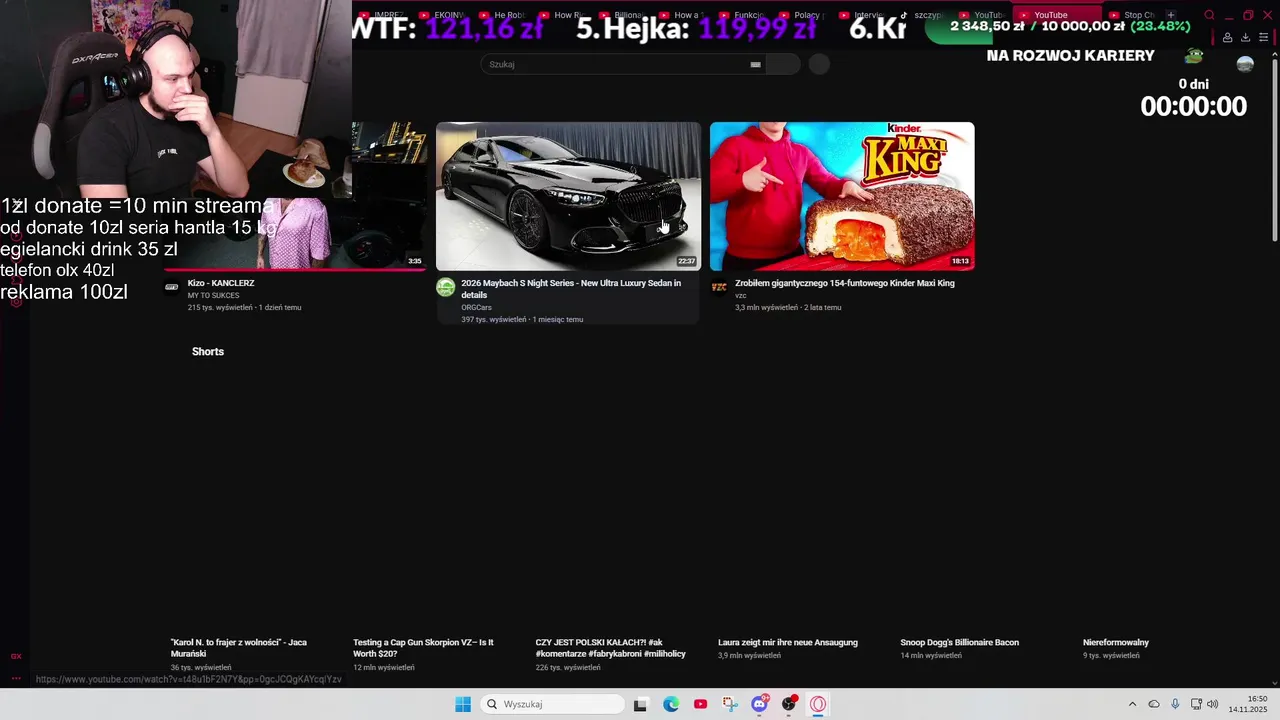Click the Windows taskbar Wyszukaj search box
This screenshot has width=1280, height=720.
[552, 704]
